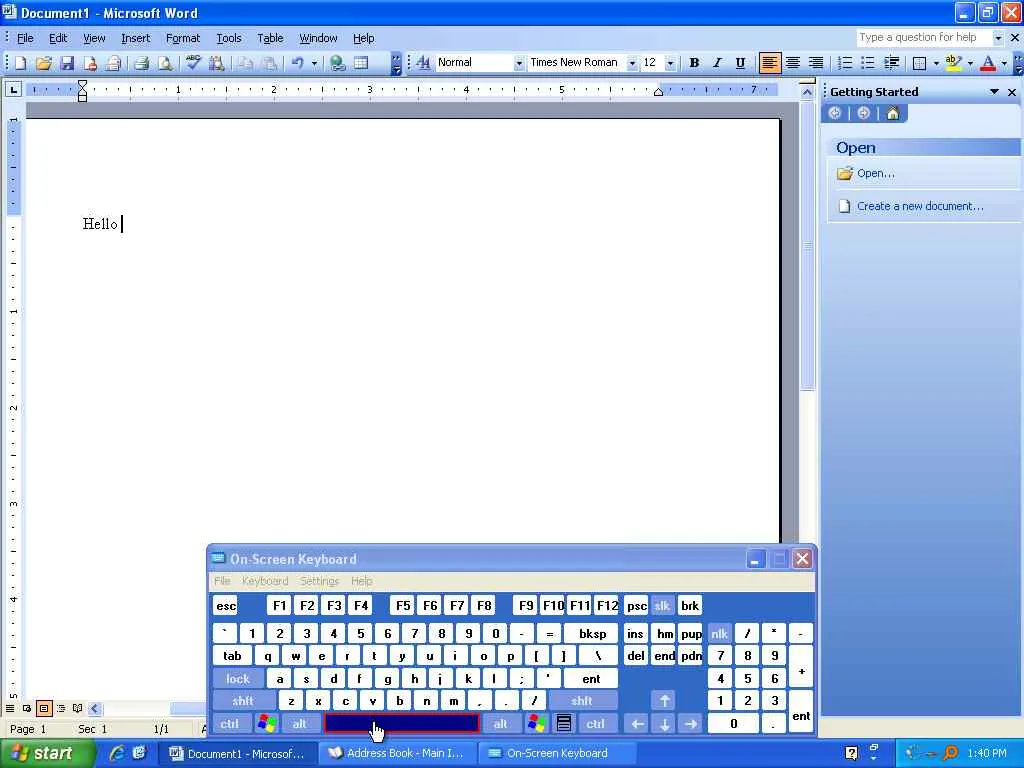Select Print Layout view button

(44, 709)
